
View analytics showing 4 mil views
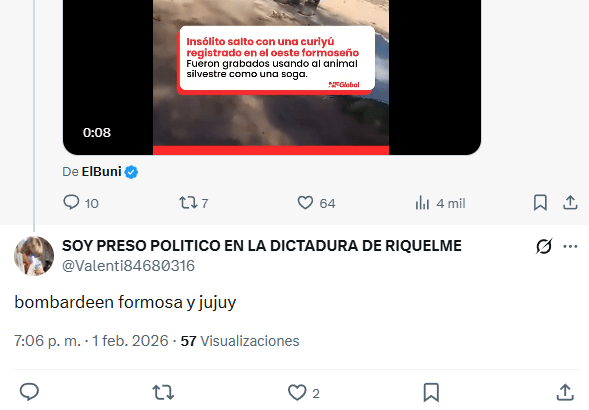coord(440,203)
